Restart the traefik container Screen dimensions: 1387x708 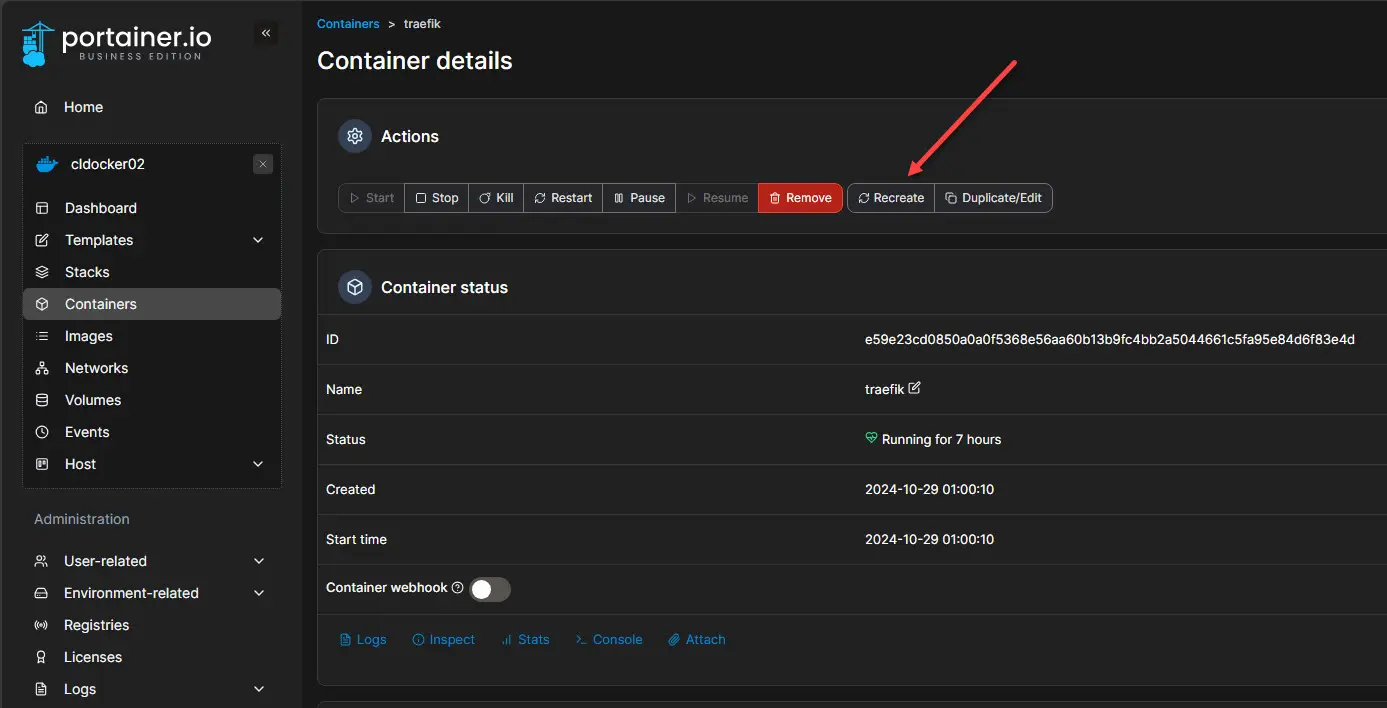click(563, 198)
